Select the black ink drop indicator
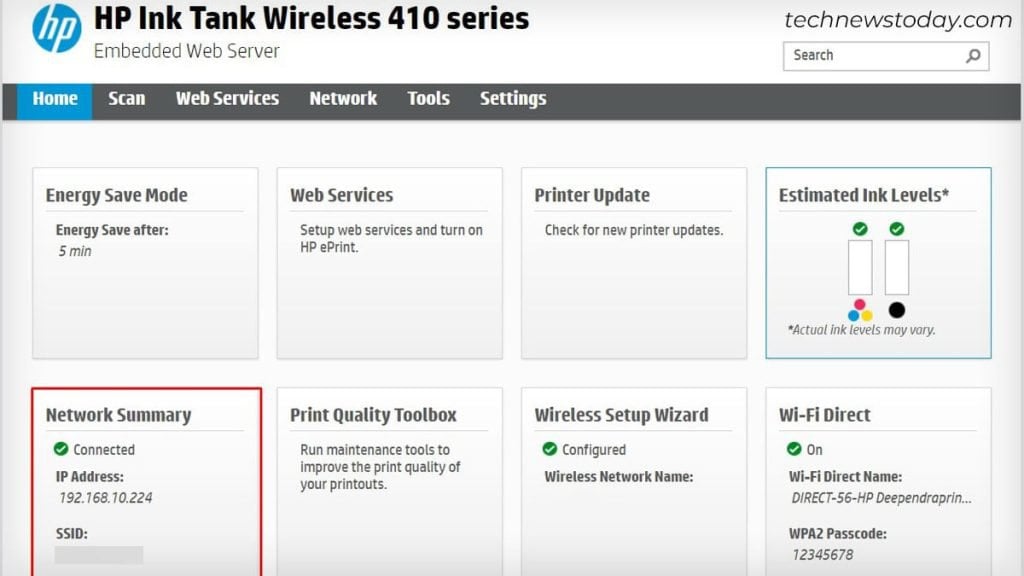 [896, 309]
